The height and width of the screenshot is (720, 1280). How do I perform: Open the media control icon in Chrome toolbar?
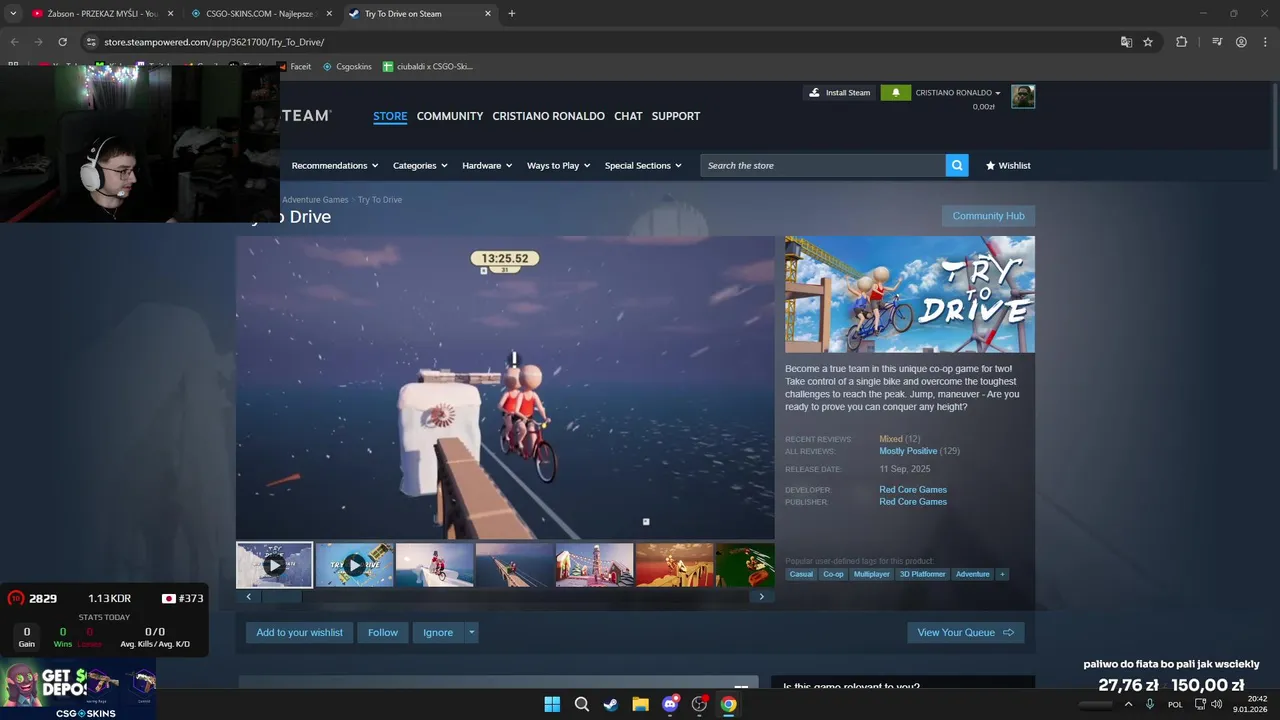pos(1217,42)
